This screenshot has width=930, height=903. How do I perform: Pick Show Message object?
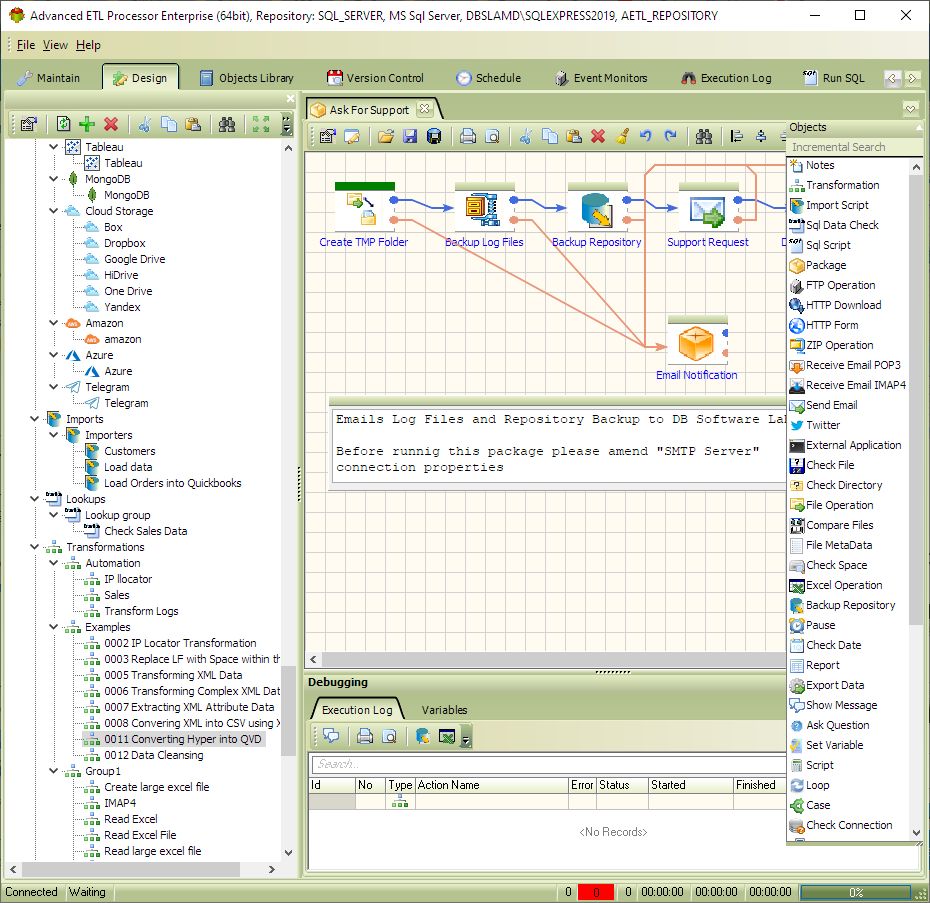click(x=841, y=705)
